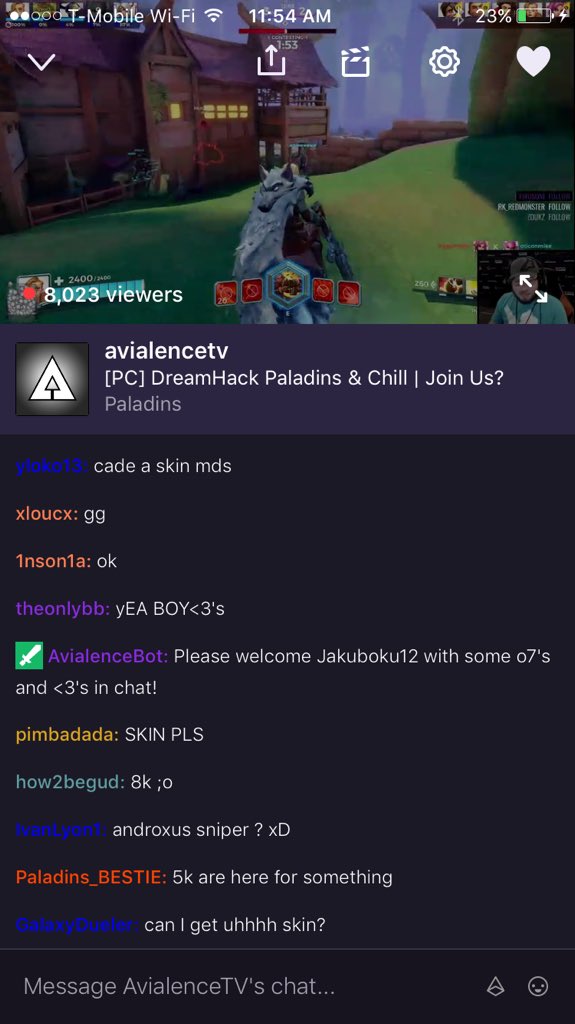The image size is (575, 1024).
Task: Expand video to fullscreen with arrows icon
Action: 533,289
